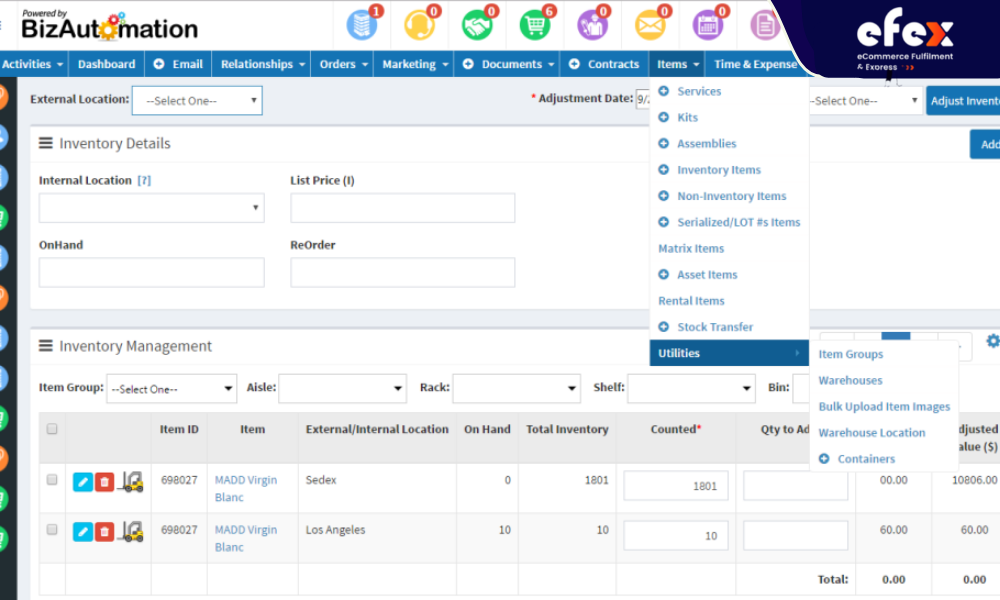Toggle the select-all checkbox in table header
This screenshot has height=600, width=1000.
(52, 429)
